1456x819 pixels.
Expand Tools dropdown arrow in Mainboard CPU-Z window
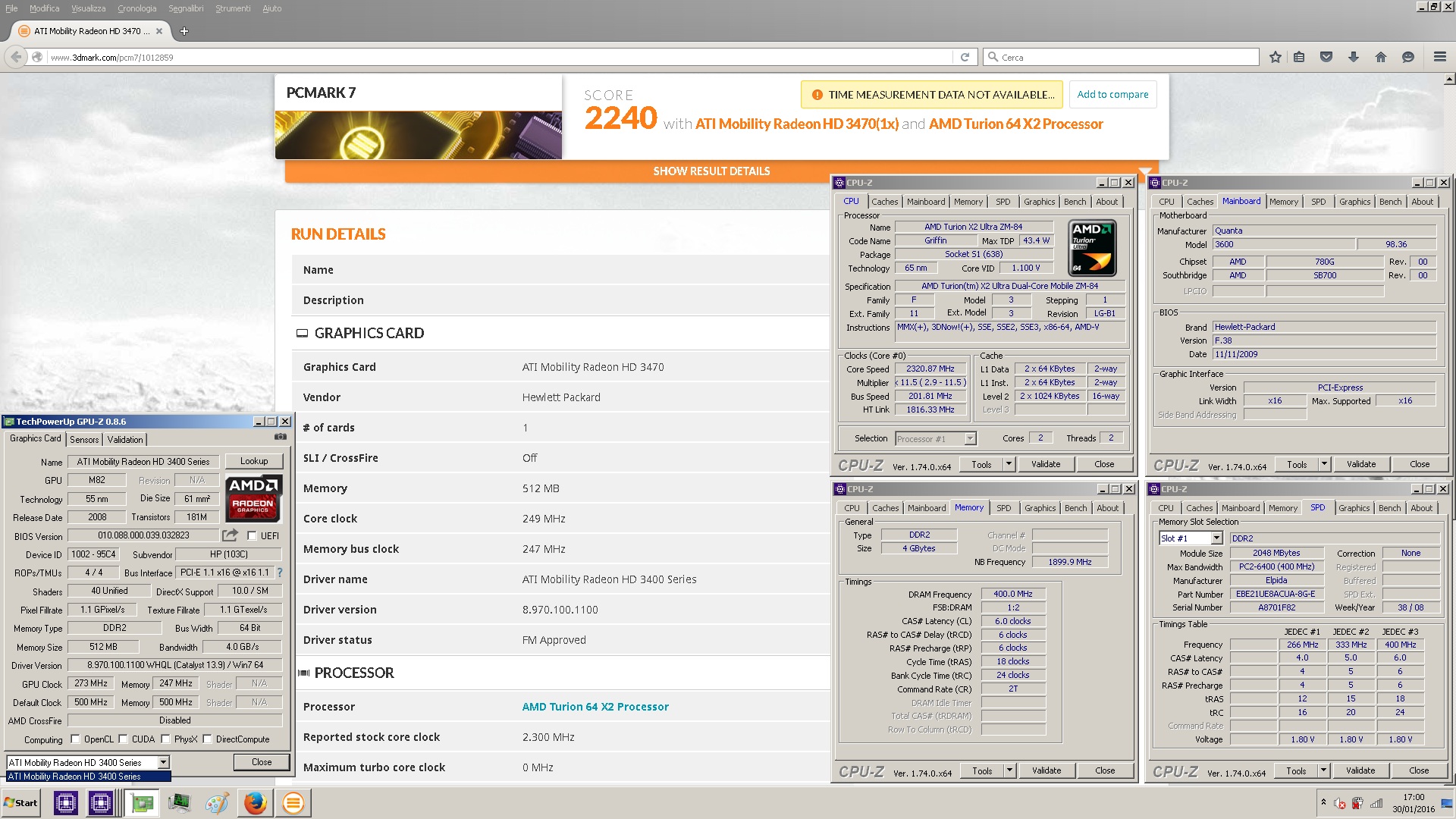pyautogui.click(x=1324, y=464)
